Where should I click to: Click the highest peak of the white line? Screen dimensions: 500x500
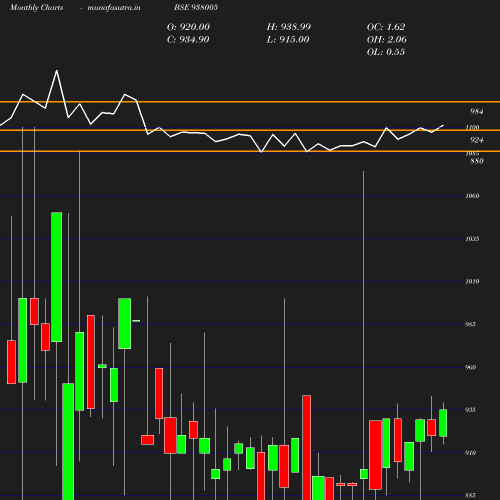click(57, 71)
